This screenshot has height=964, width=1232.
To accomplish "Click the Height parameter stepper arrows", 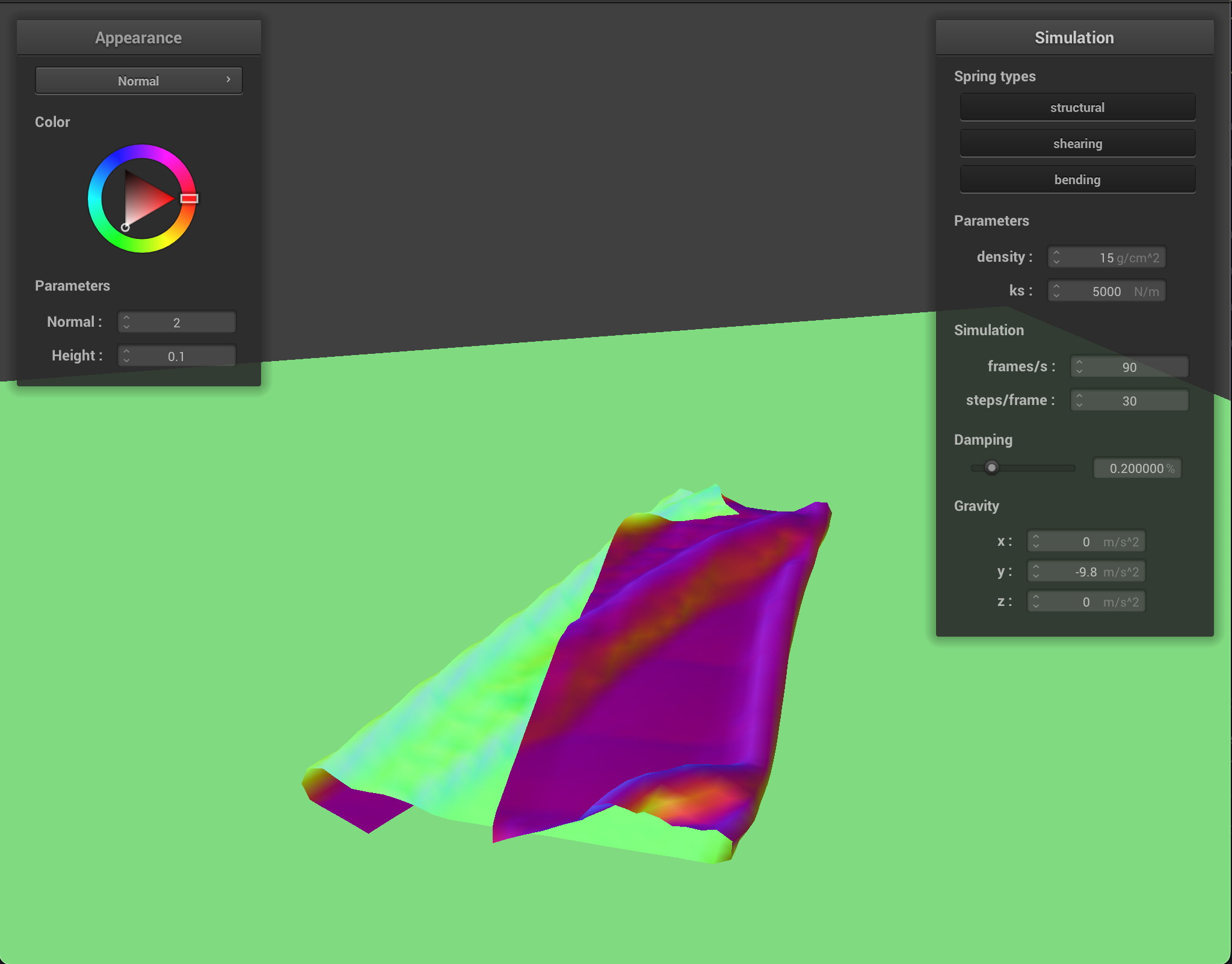I will tap(126, 356).
